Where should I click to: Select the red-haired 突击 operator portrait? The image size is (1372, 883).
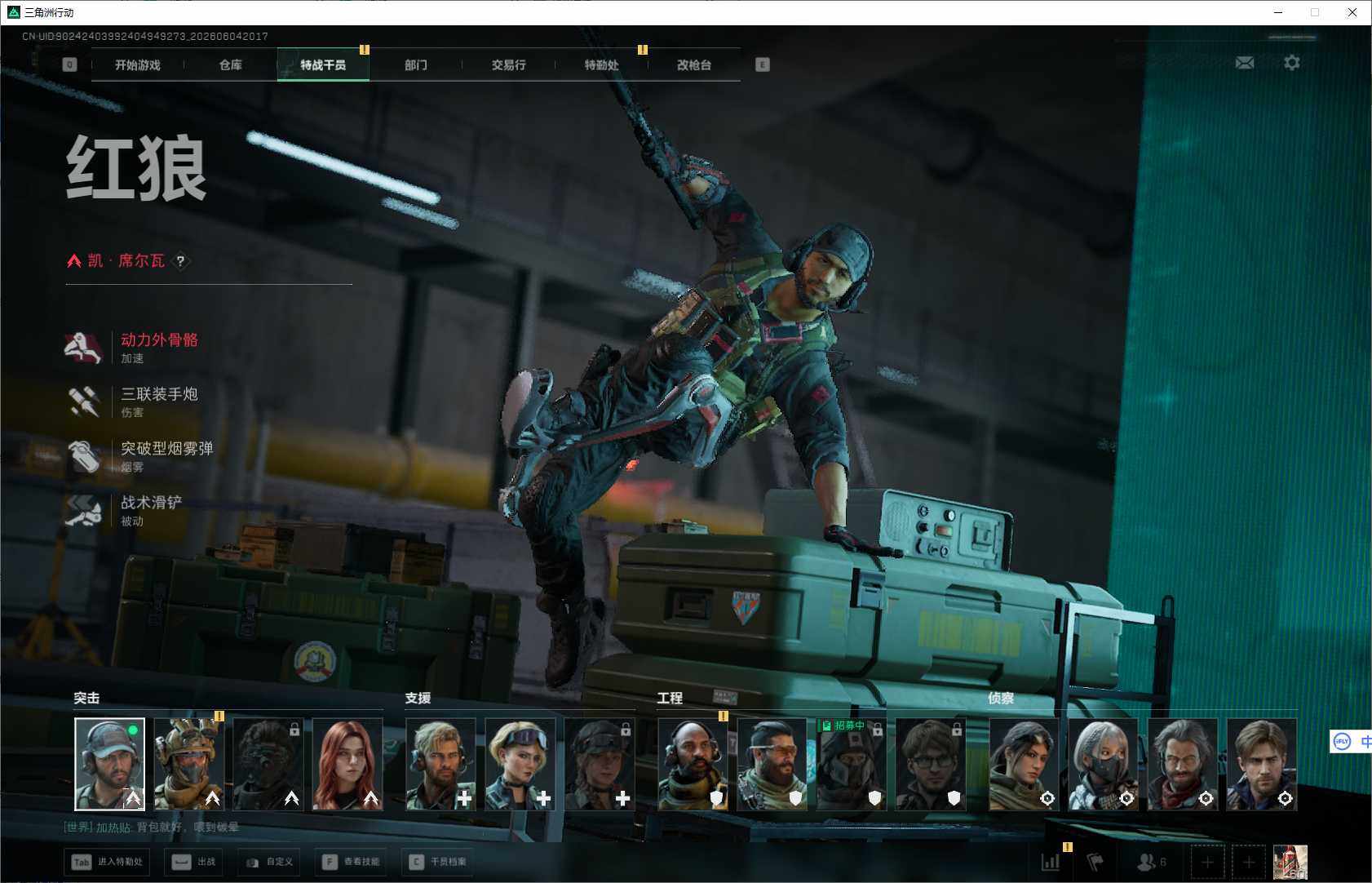[x=347, y=764]
